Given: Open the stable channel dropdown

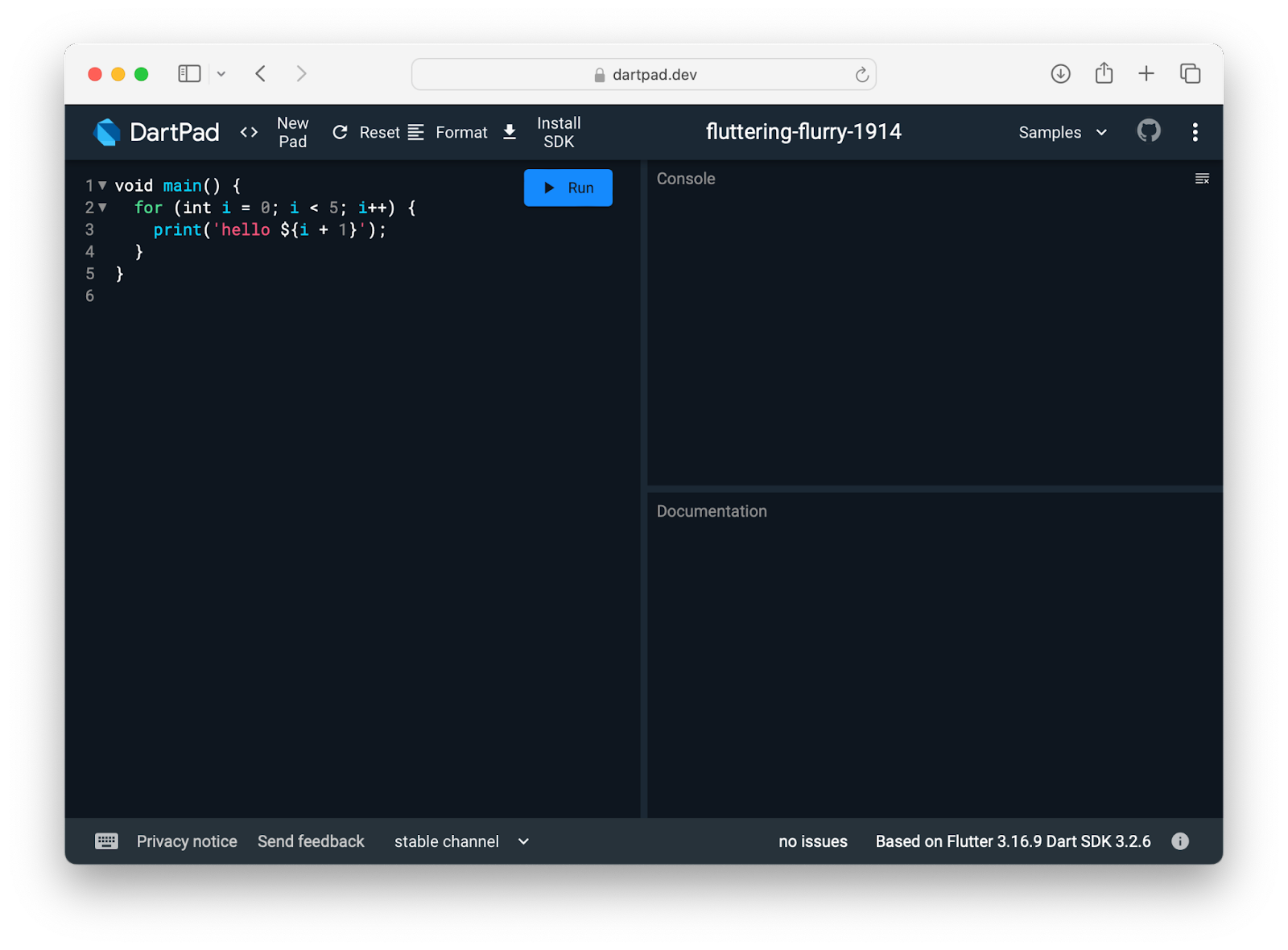Looking at the screenshot, I should (x=460, y=841).
